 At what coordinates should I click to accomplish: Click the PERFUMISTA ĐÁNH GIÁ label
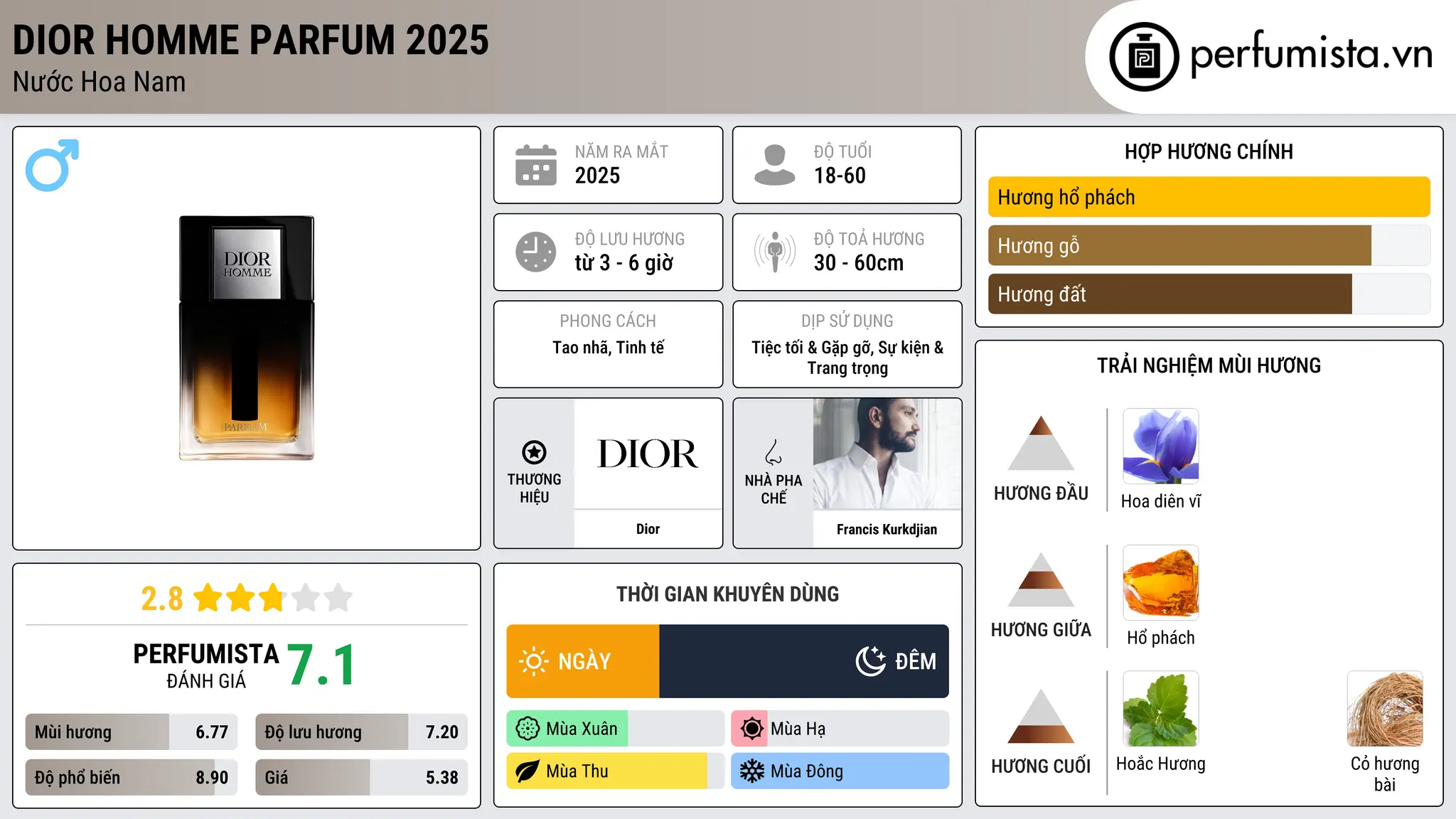click(x=206, y=665)
